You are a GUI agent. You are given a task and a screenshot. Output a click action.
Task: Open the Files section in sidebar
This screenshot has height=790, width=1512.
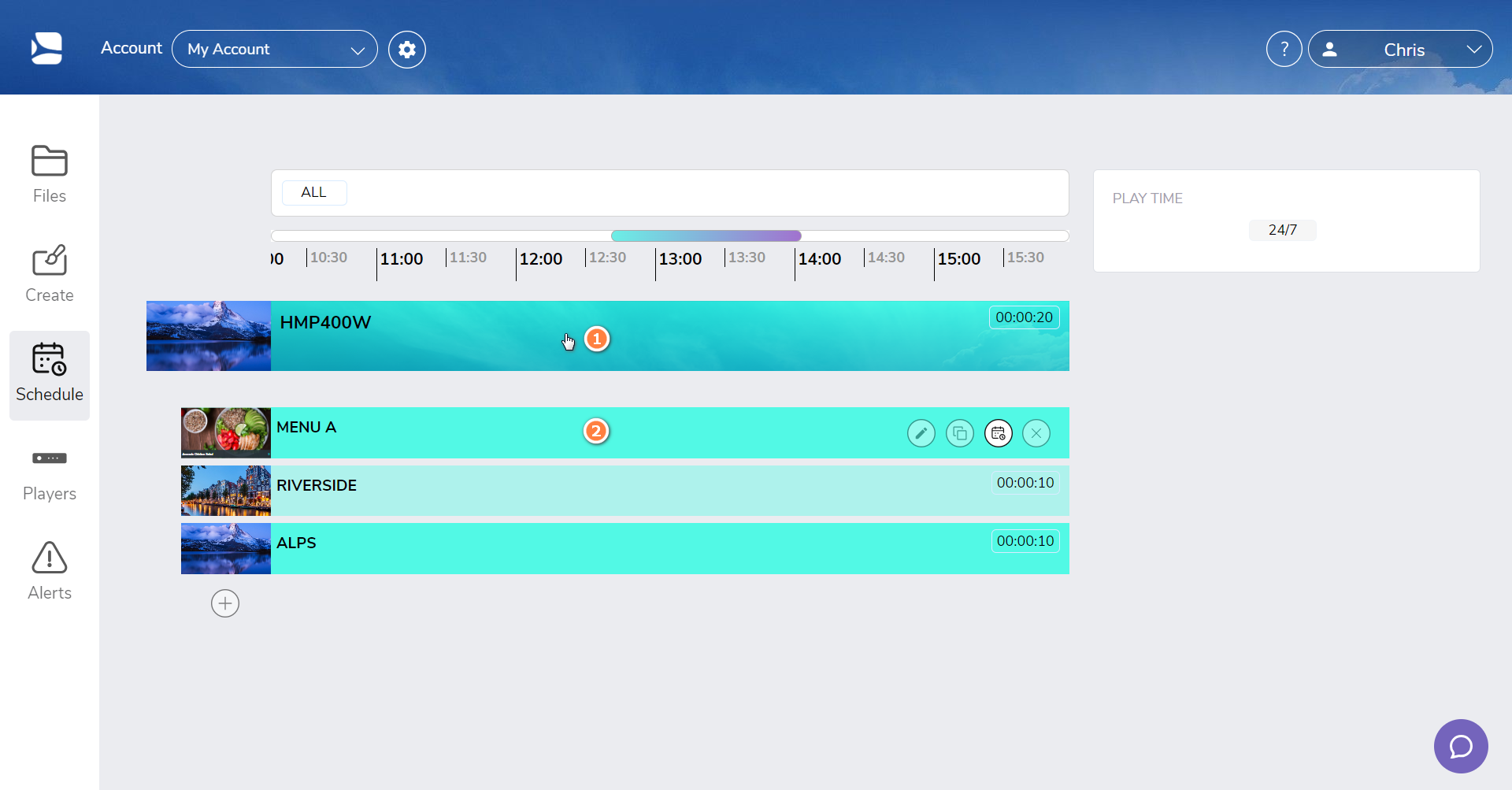49,175
